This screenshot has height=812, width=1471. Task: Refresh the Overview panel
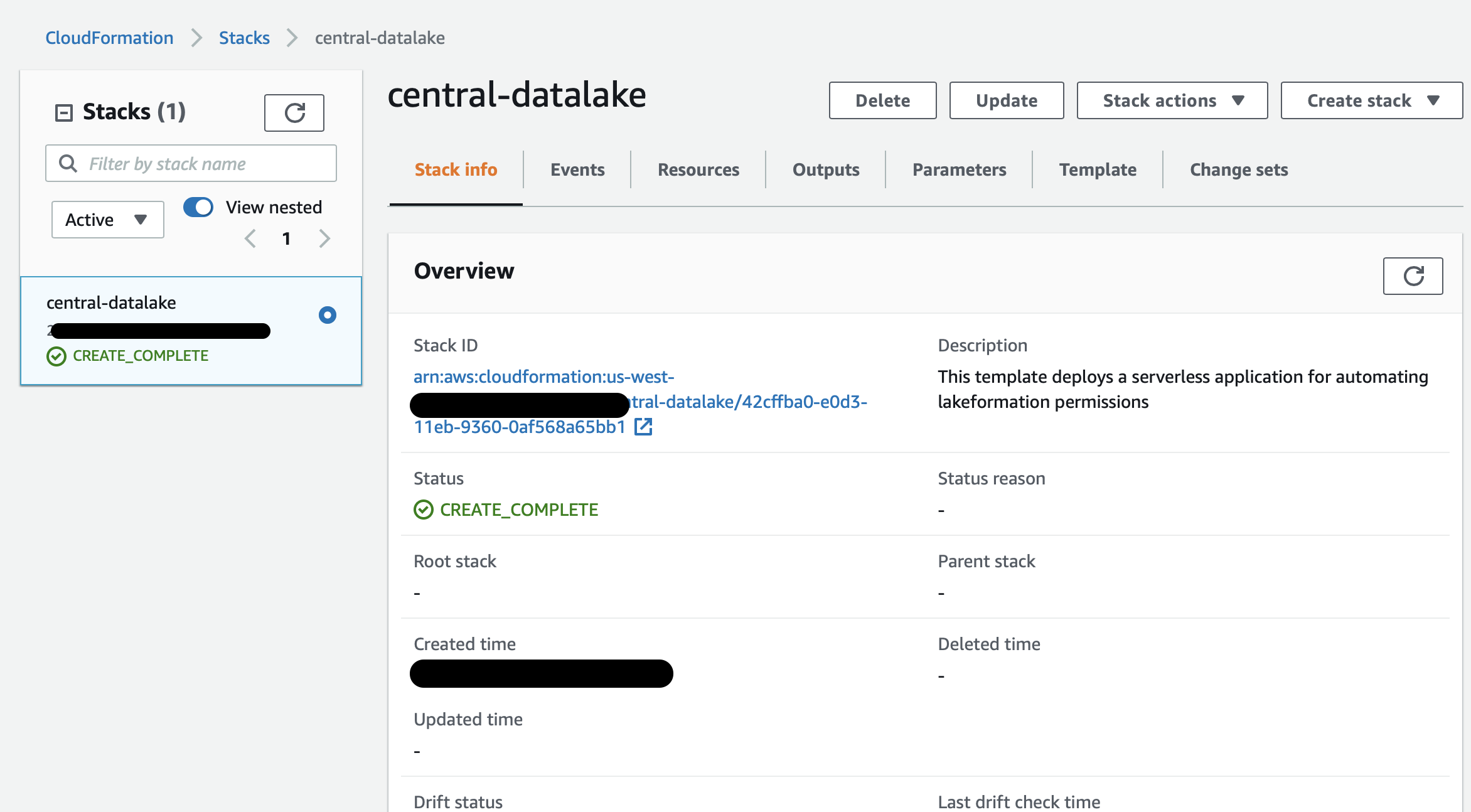pyautogui.click(x=1413, y=276)
